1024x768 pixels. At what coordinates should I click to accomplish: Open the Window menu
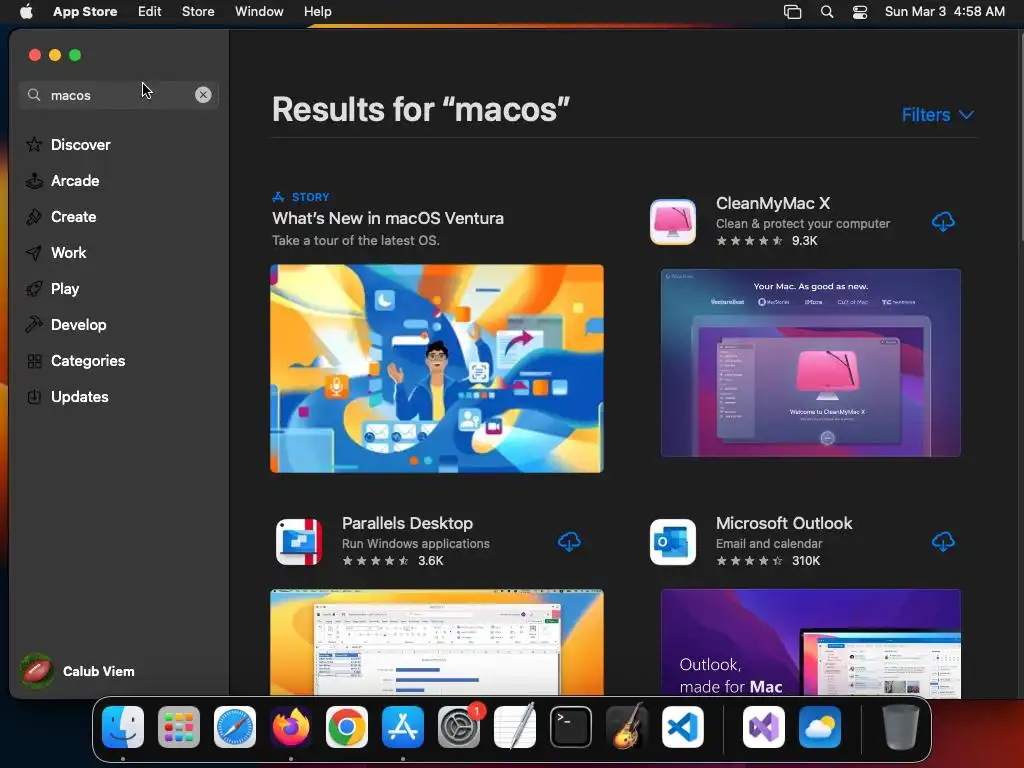point(259,11)
